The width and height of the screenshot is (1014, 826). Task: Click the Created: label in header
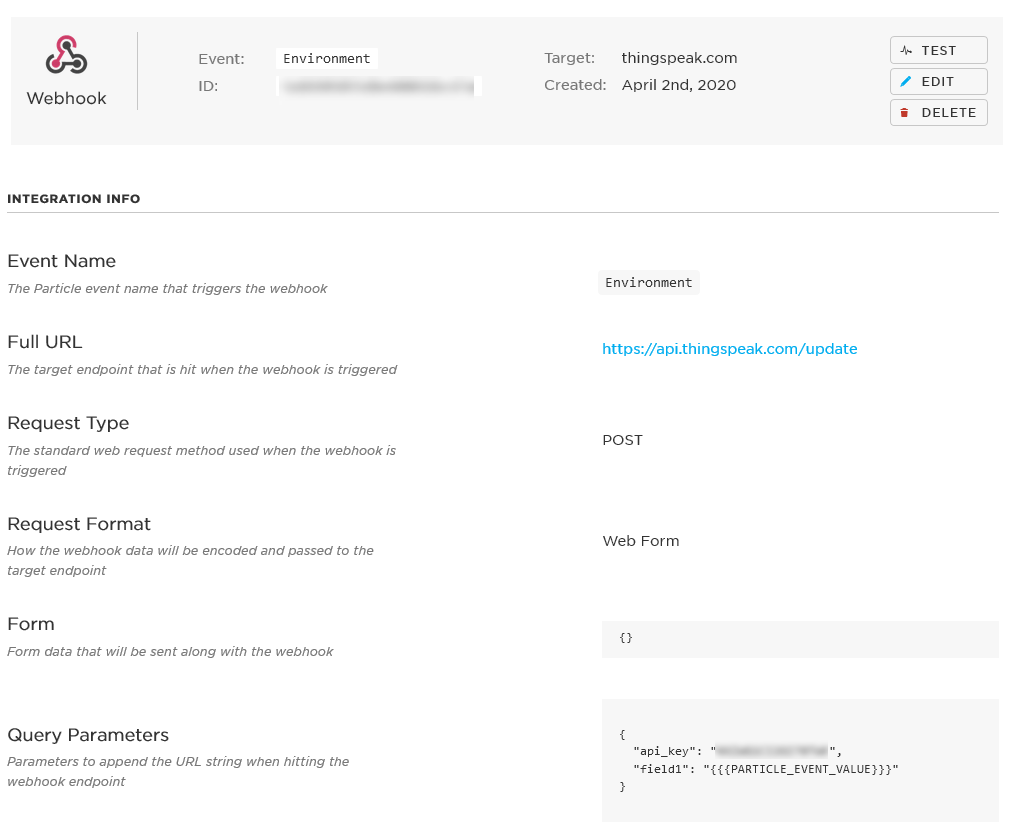pos(575,85)
